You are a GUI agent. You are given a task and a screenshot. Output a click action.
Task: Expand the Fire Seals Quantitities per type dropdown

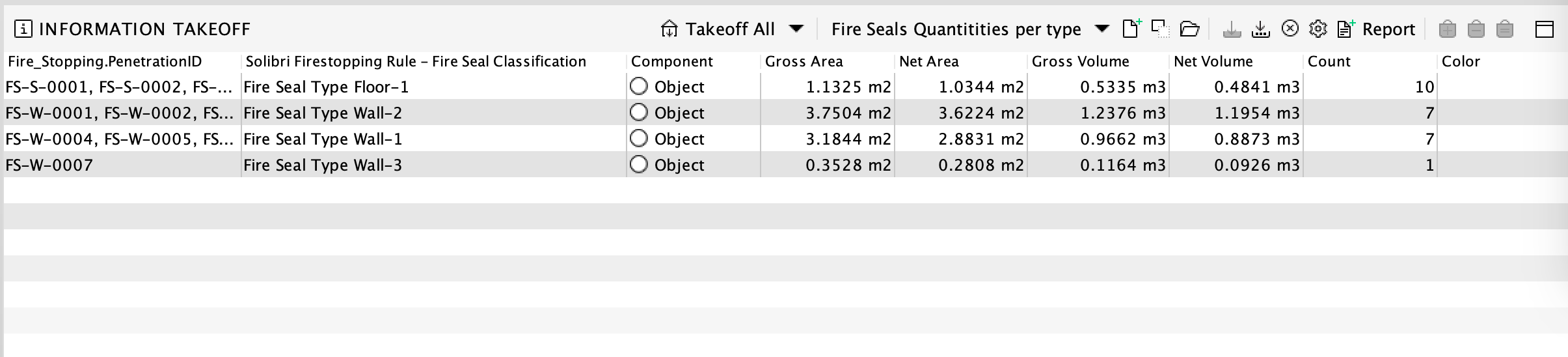point(1102,29)
